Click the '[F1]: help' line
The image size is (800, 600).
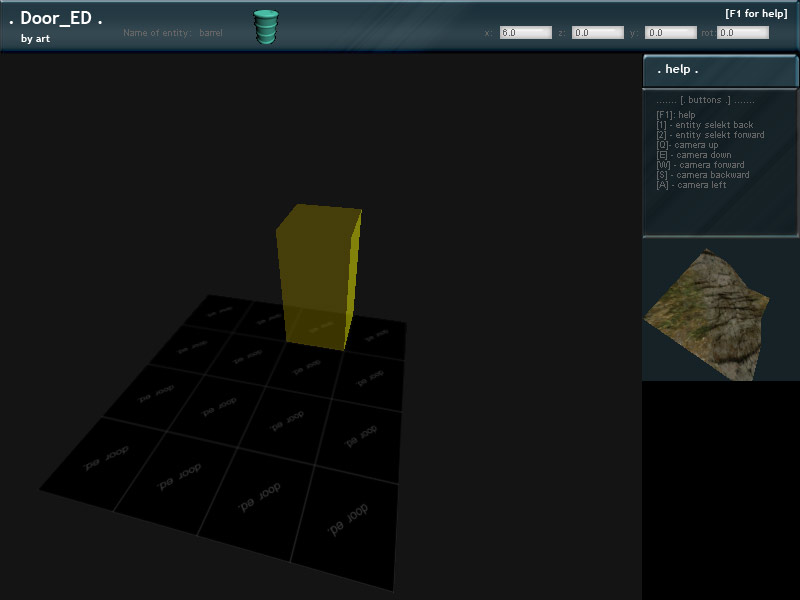[675, 115]
